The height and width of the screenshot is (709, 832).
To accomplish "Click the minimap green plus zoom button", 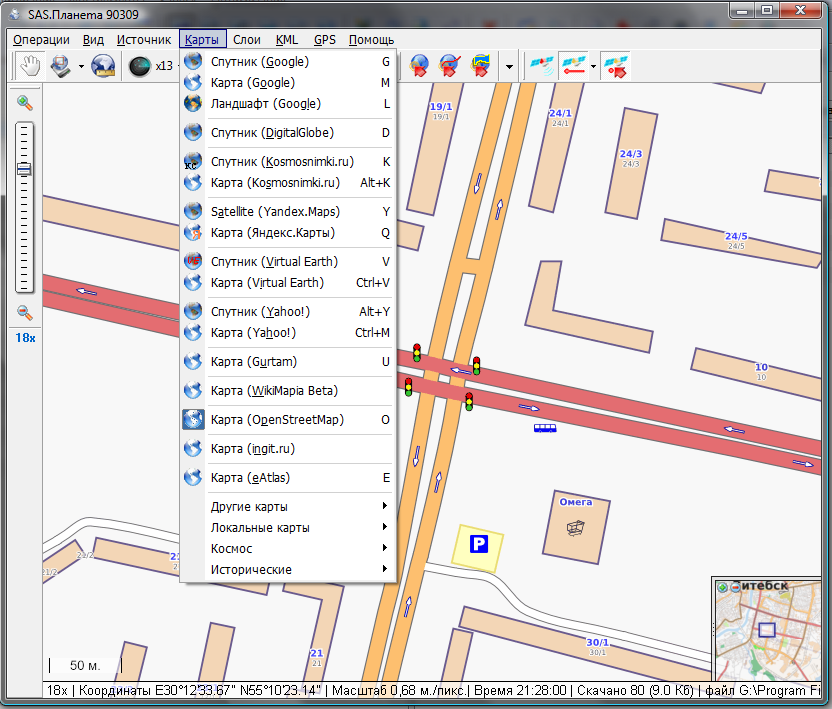I will [x=722, y=587].
